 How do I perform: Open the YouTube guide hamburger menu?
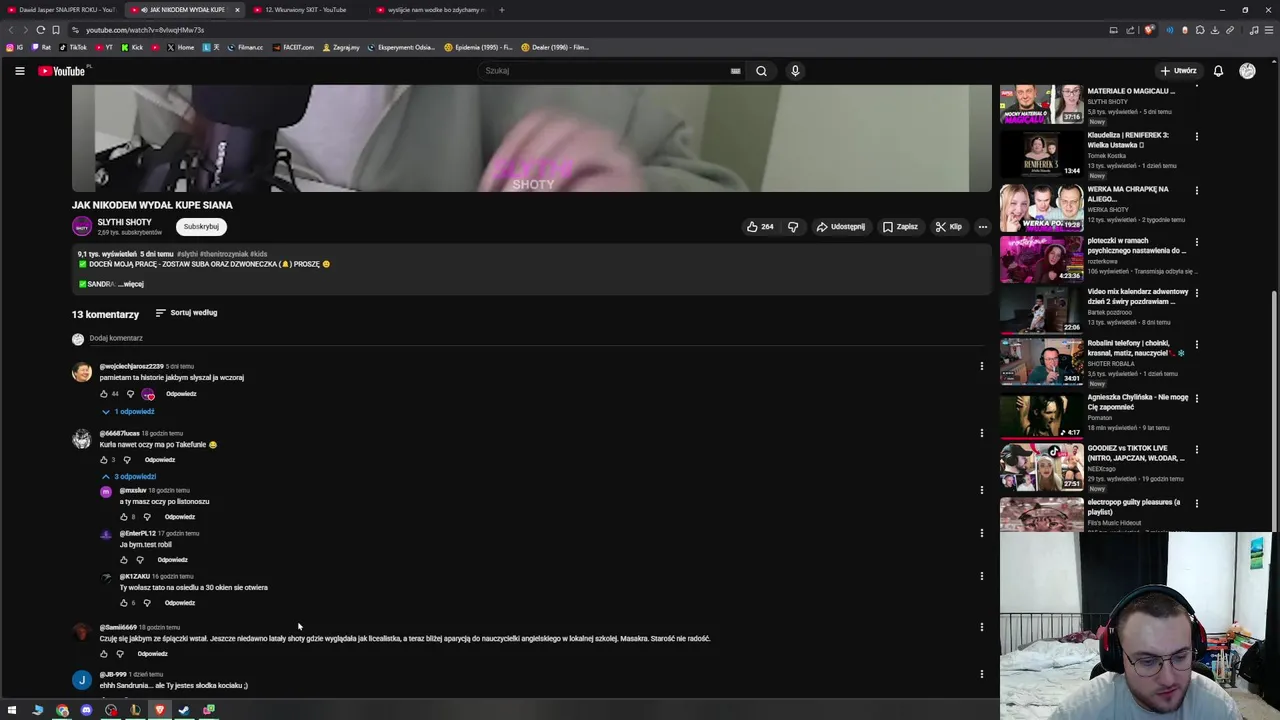point(19,71)
